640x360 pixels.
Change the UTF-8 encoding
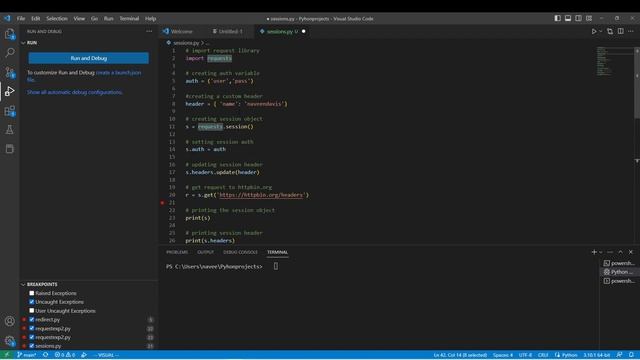(525, 355)
